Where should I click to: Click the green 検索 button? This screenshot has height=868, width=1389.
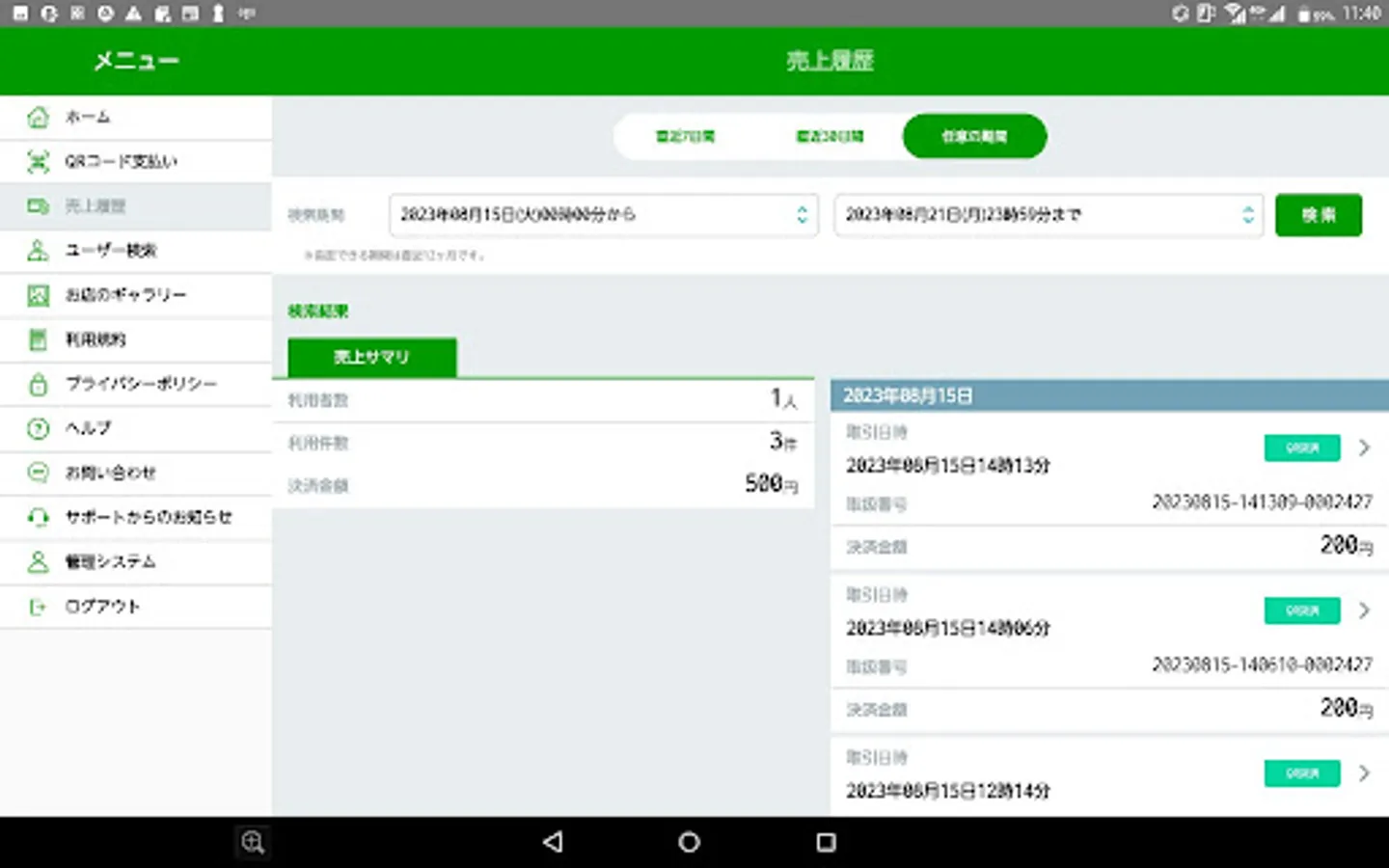point(1319,215)
